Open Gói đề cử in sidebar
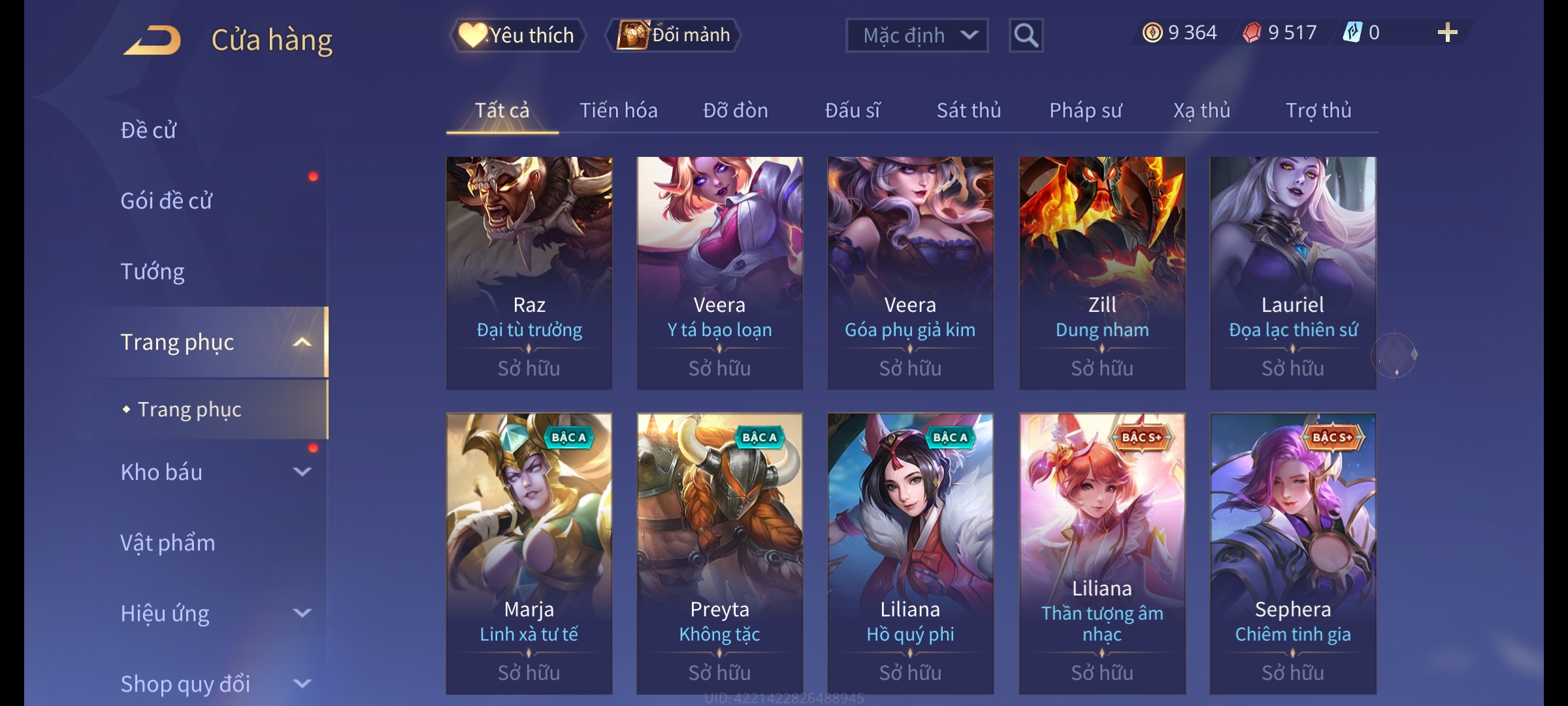 [x=166, y=201]
